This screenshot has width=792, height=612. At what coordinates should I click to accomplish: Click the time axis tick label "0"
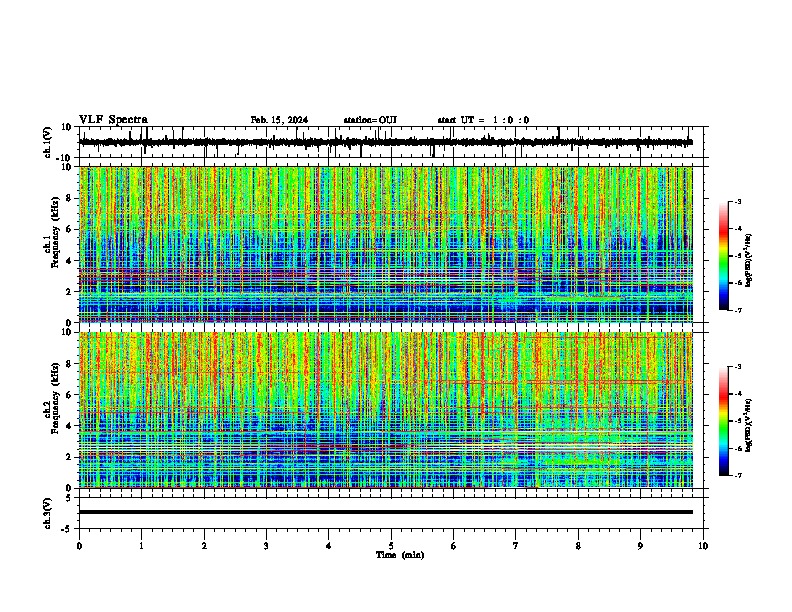point(79,546)
